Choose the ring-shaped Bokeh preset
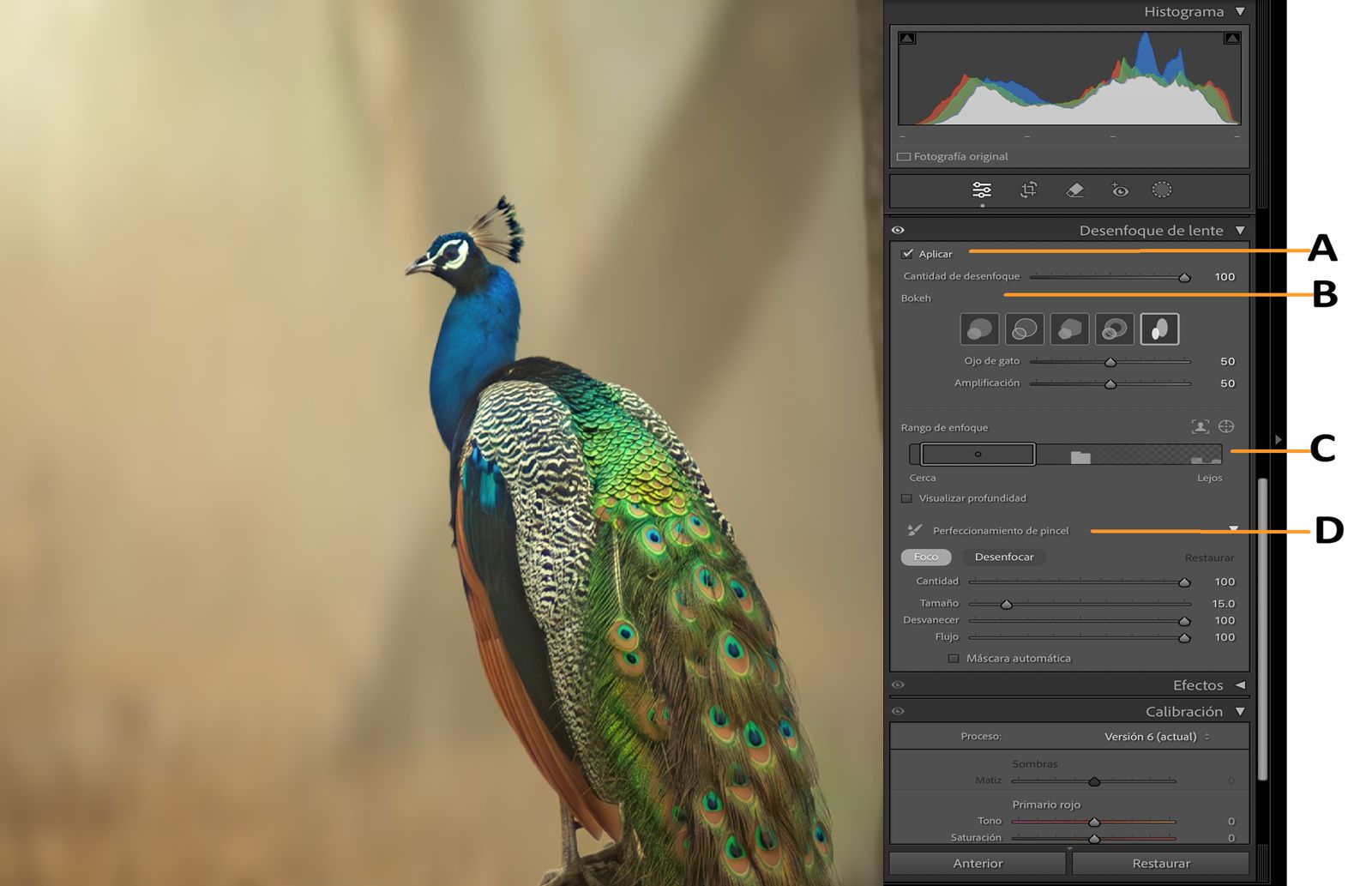The width and height of the screenshot is (1372, 886). click(1115, 328)
